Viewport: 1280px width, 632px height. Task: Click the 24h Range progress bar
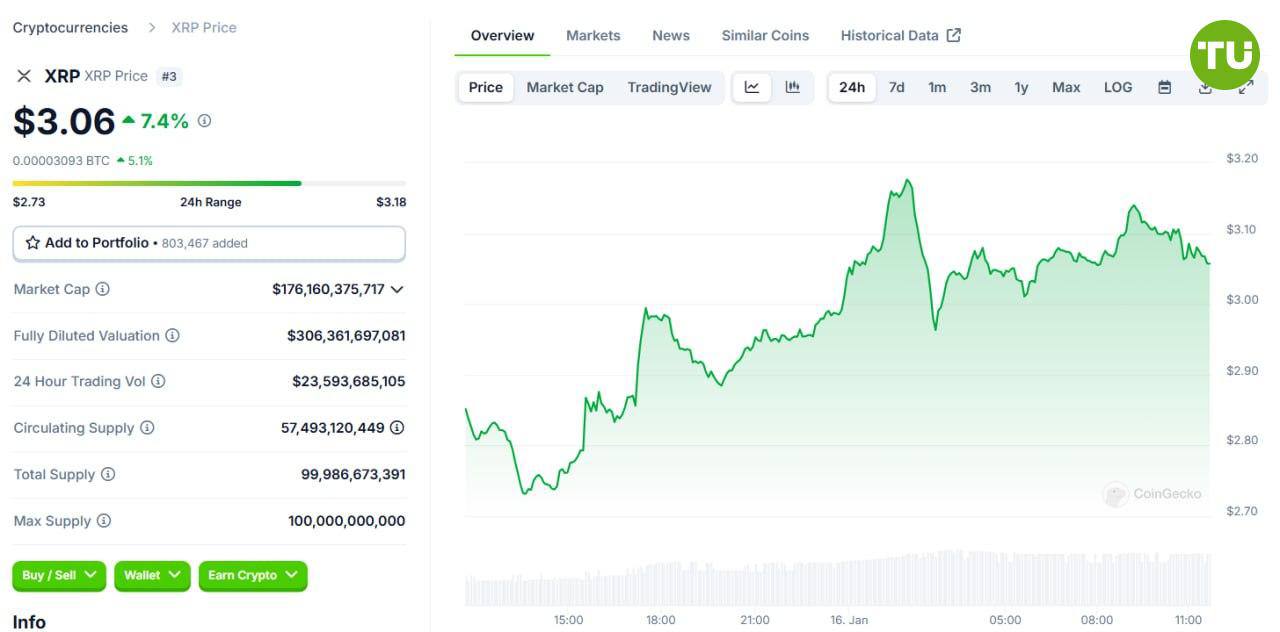coord(209,183)
